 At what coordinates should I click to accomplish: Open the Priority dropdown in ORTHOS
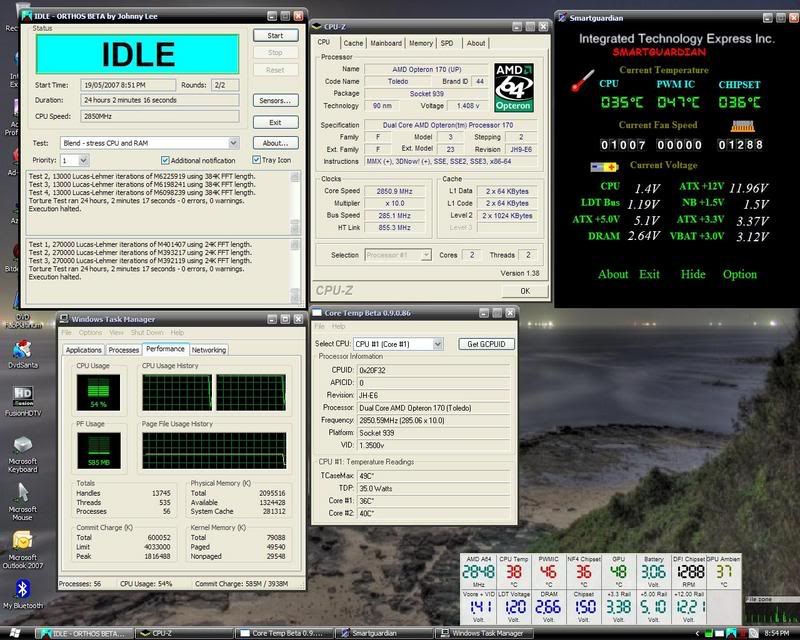click(84, 160)
